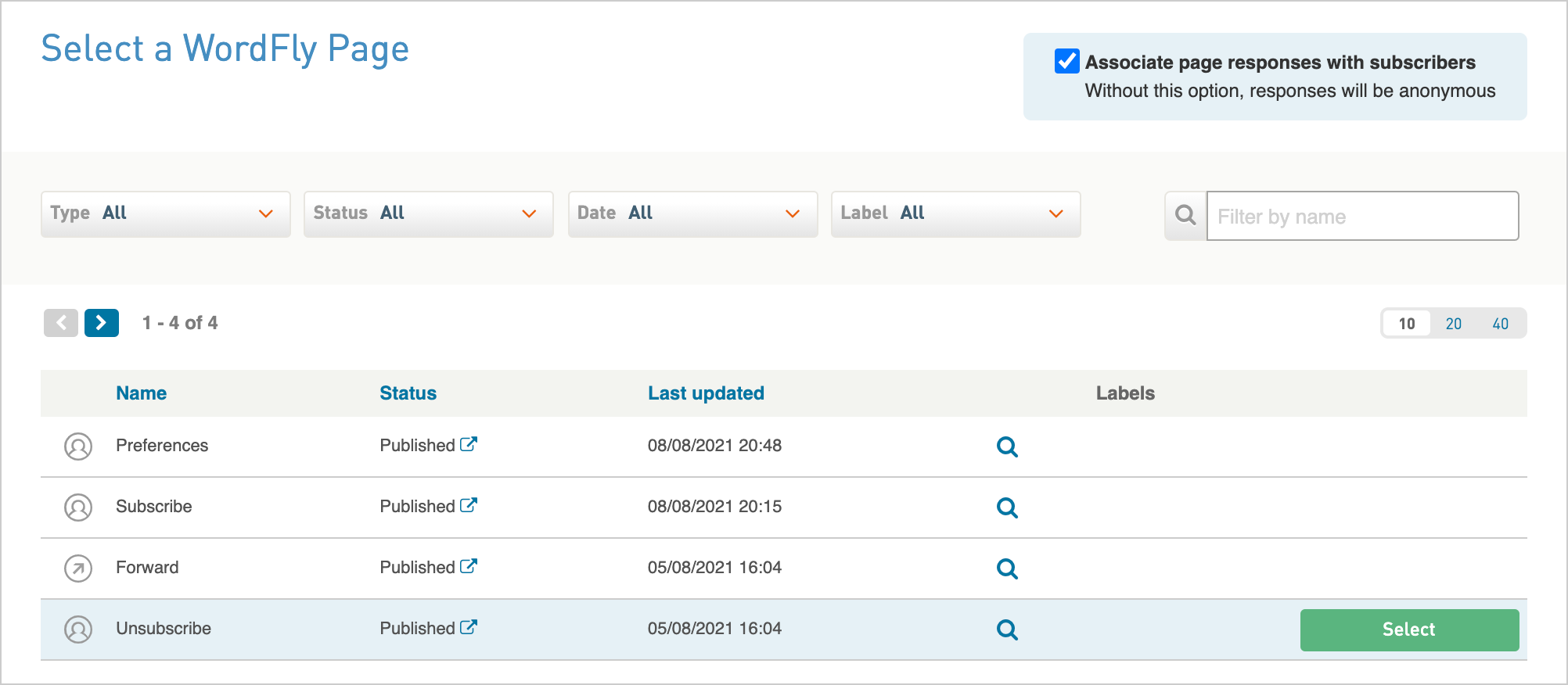Click the green Select button for Unsubscribe
Image resolution: width=1568 pixels, height=685 pixels.
pyautogui.click(x=1410, y=630)
